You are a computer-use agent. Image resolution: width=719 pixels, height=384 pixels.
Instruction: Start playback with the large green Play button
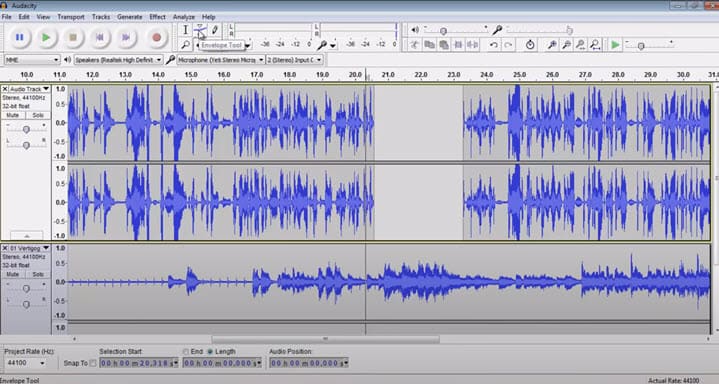pyautogui.click(x=46, y=38)
